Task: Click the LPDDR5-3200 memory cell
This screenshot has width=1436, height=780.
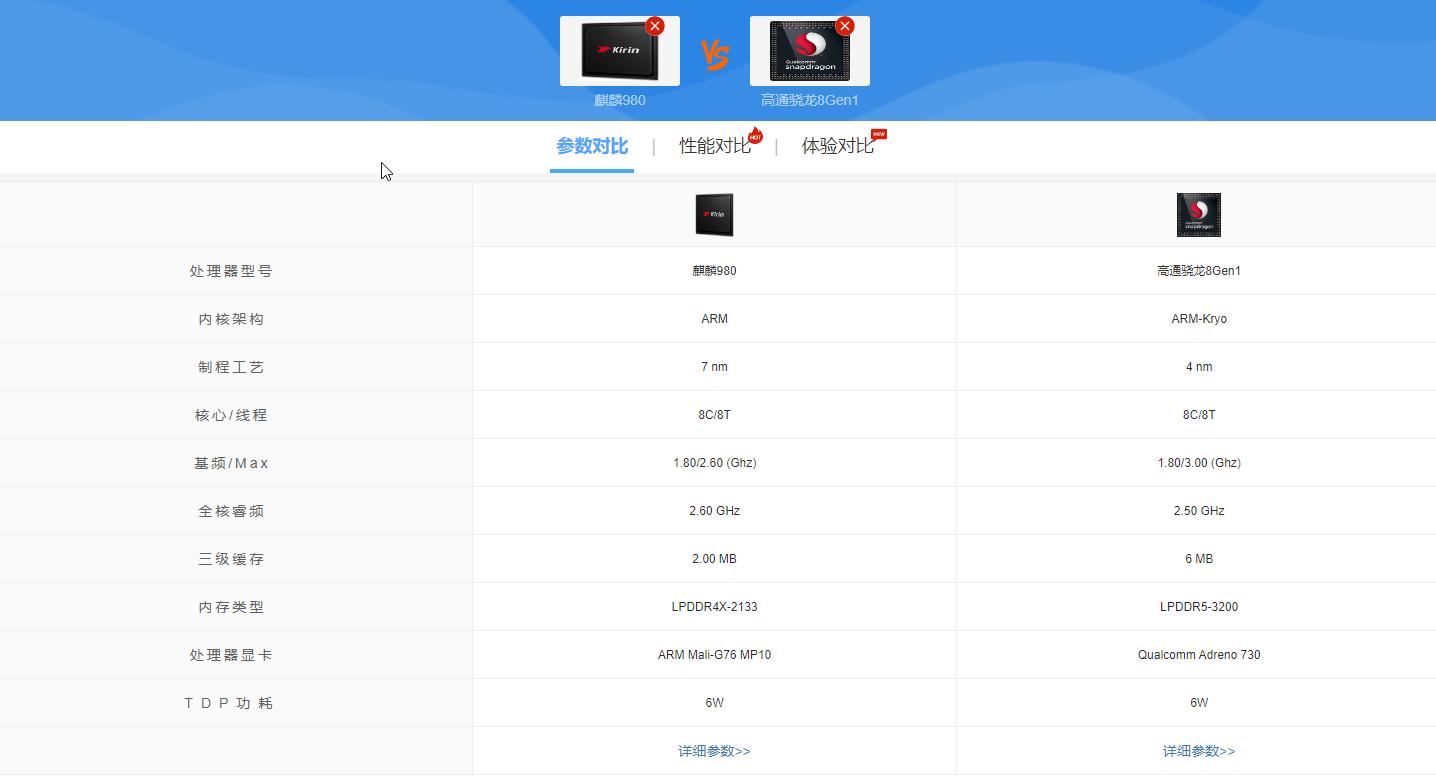Action: tap(1199, 607)
